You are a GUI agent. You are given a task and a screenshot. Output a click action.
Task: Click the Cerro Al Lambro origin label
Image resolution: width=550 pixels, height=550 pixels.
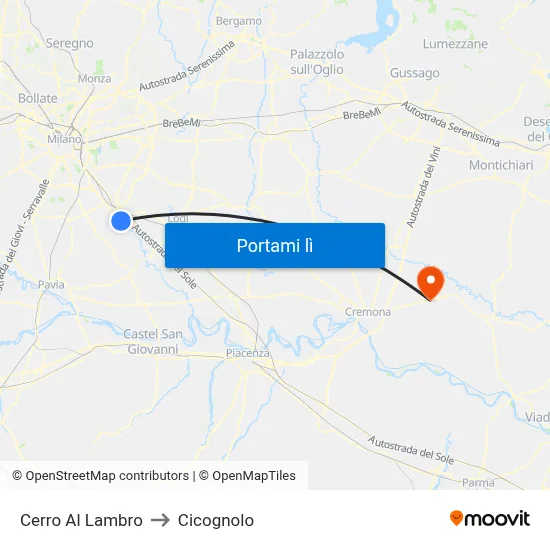(81, 520)
